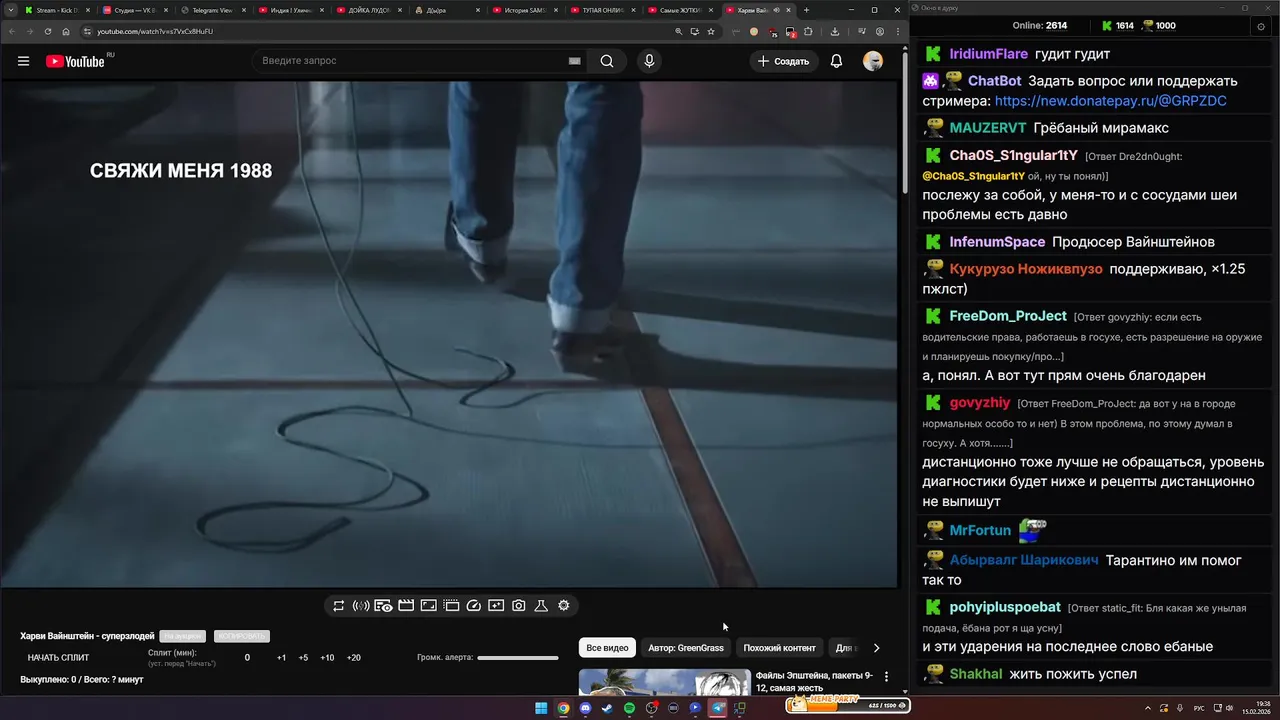
Task: Adjust the Громк. алерта volume slider
Action: [518, 658]
